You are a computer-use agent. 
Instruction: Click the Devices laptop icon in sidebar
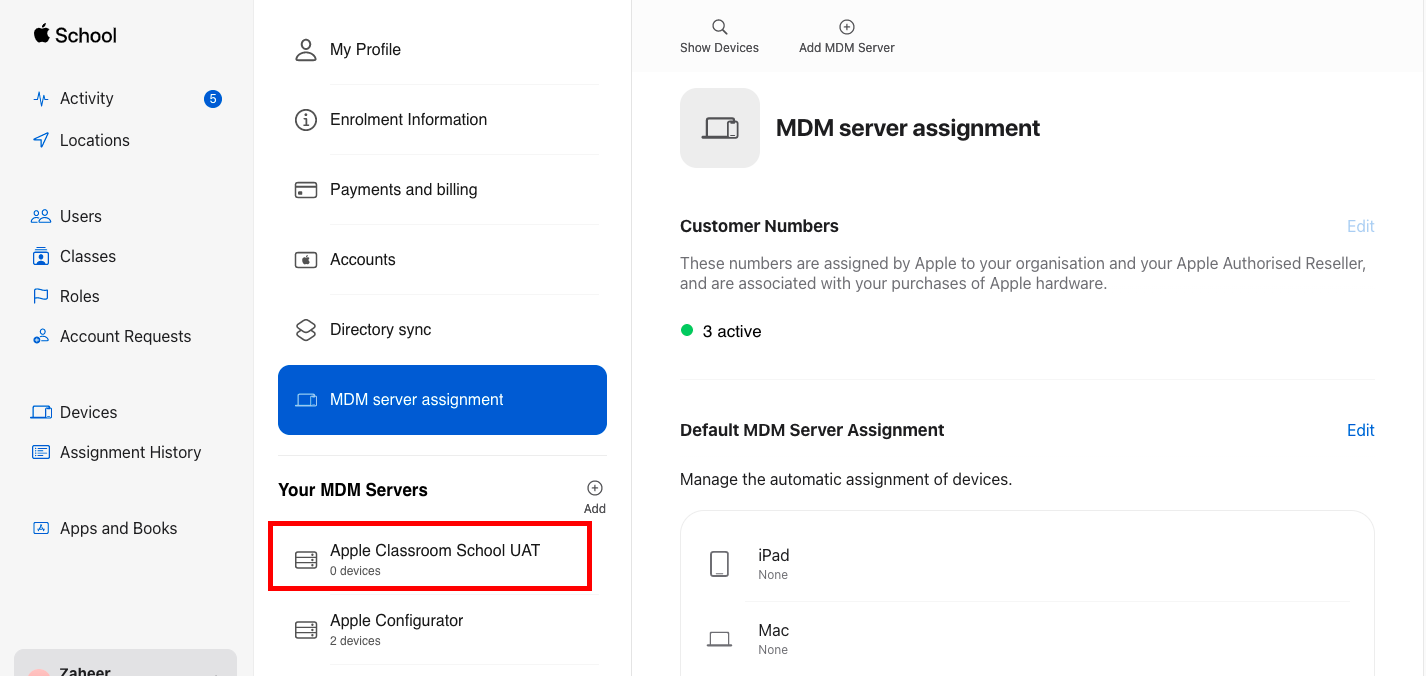click(x=41, y=412)
